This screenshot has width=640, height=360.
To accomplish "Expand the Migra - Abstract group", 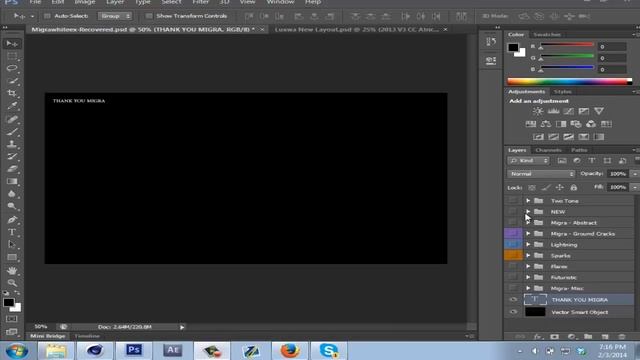I will tap(528, 223).
